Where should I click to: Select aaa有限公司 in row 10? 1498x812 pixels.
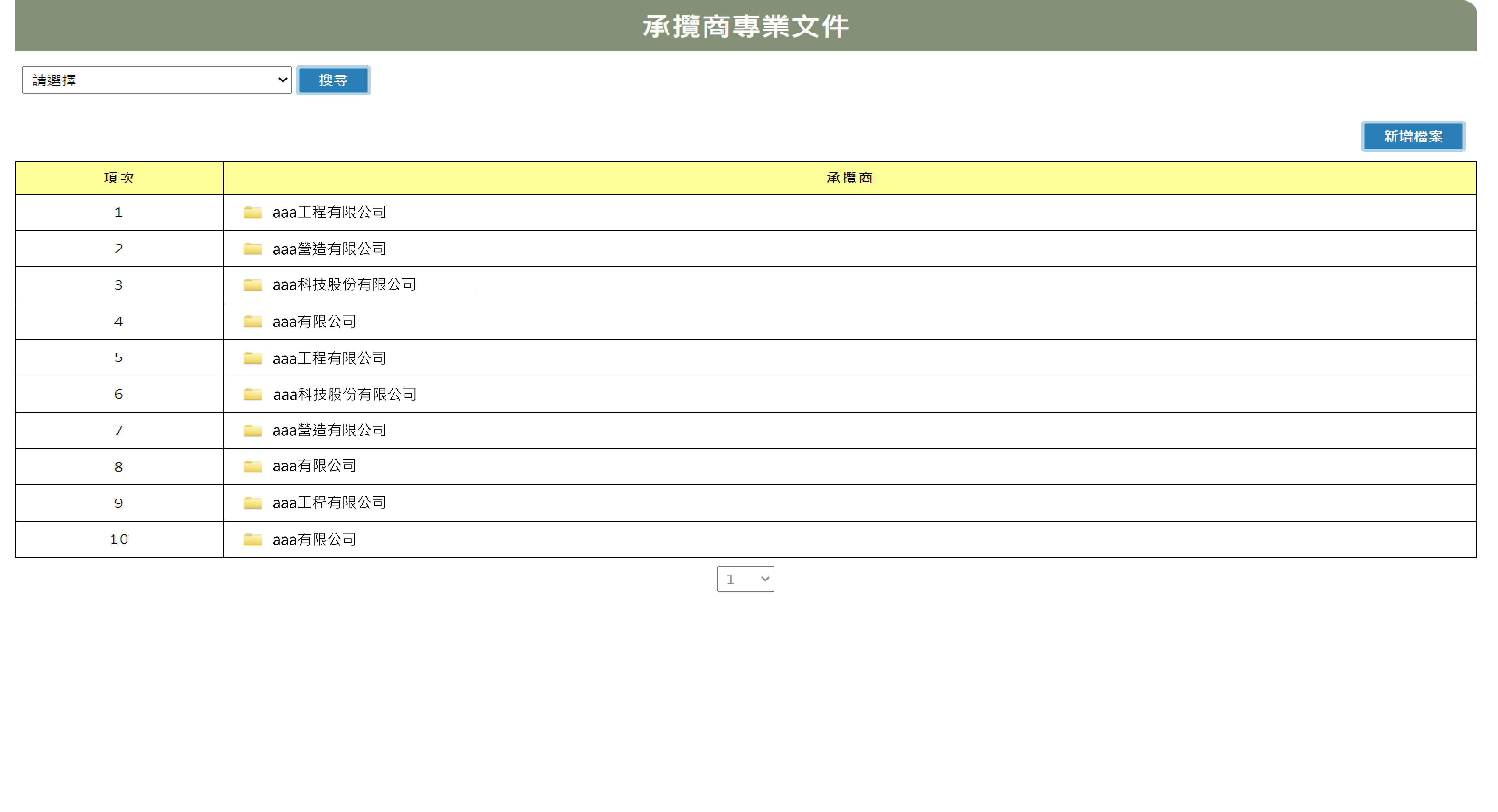[x=314, y=540]
